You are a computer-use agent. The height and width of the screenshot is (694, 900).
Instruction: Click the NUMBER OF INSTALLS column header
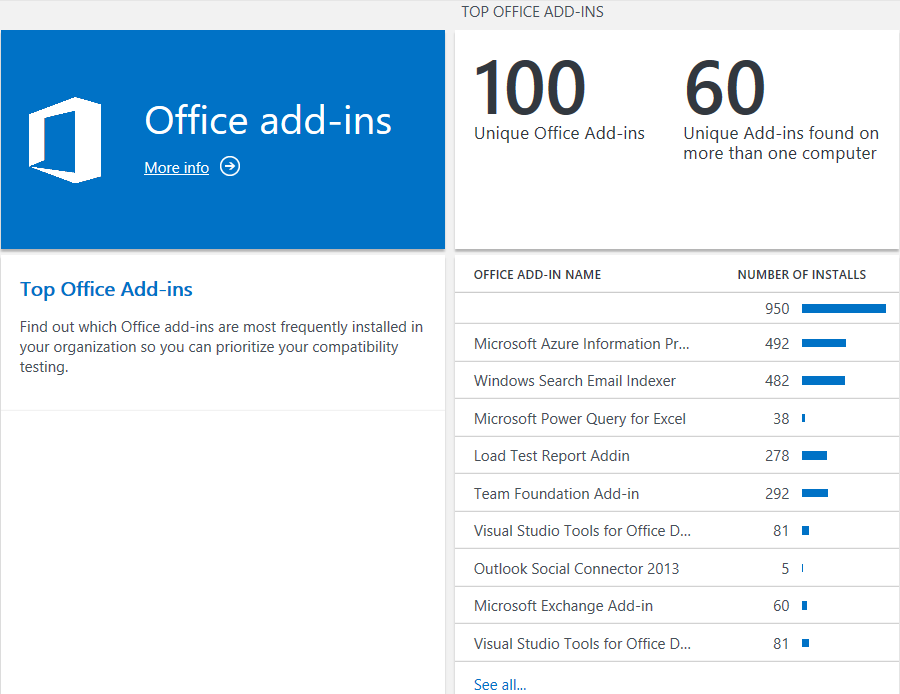click(x=801, y=274)
